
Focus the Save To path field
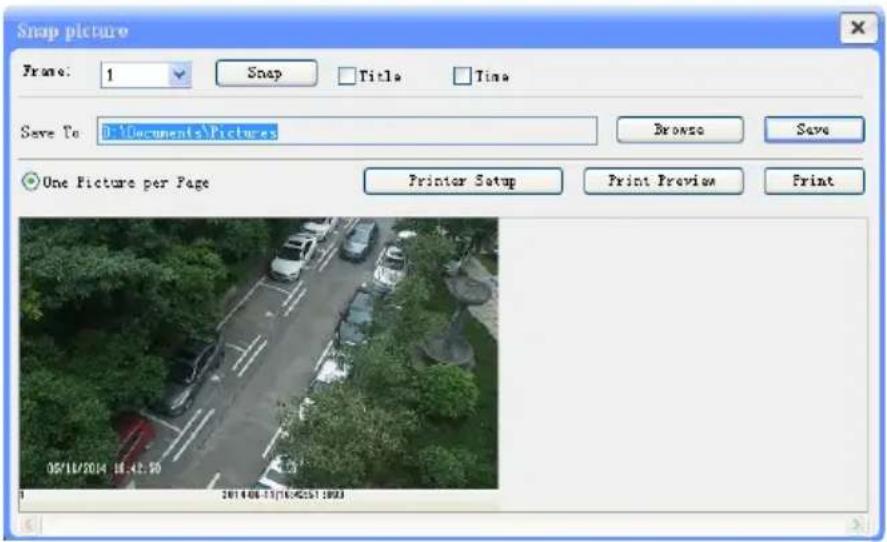tap(347, 131)
